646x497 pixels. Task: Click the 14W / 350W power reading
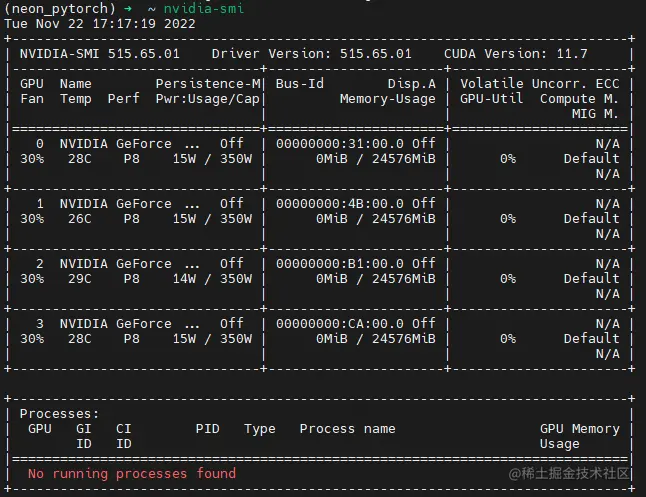click(x=212, y=279)
